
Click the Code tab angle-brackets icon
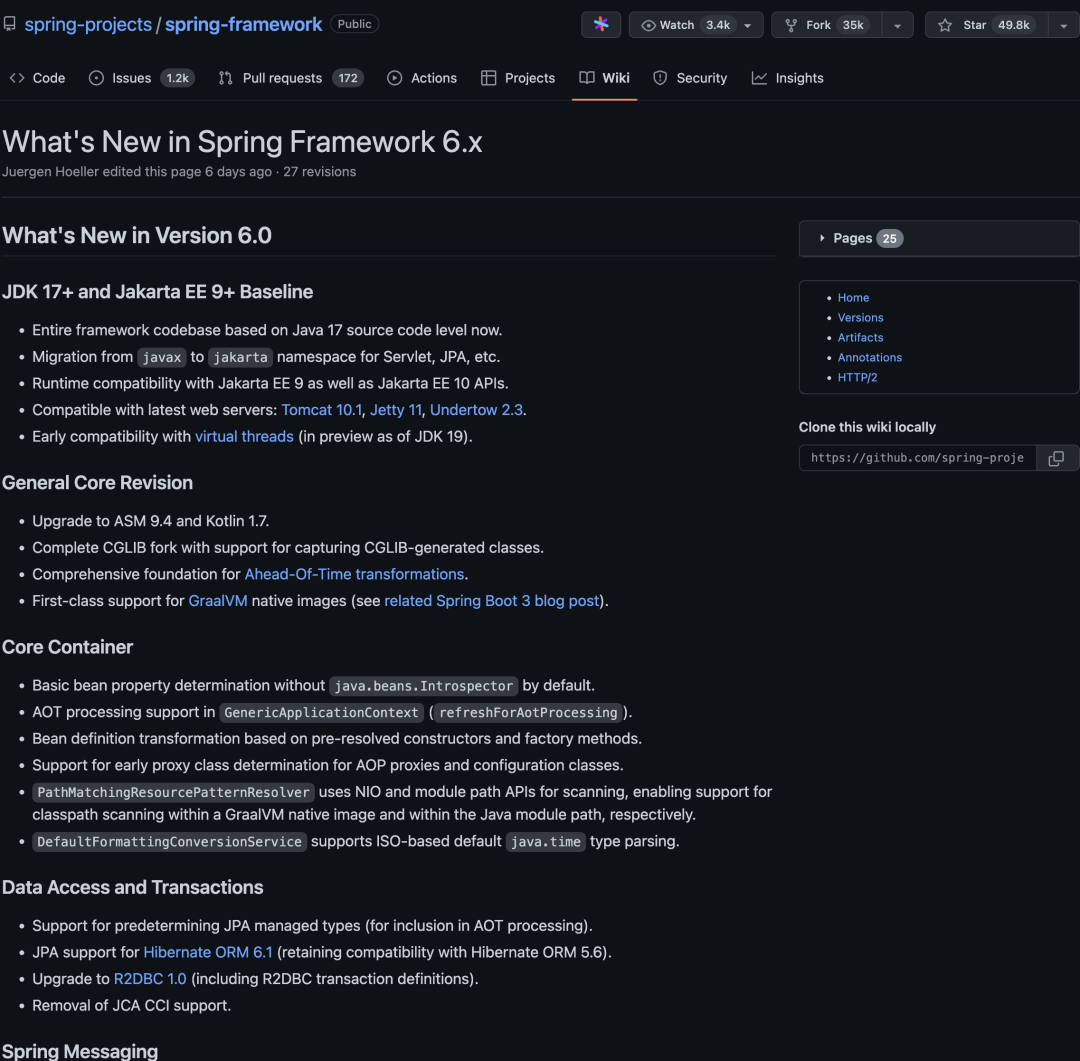point(17,78)
